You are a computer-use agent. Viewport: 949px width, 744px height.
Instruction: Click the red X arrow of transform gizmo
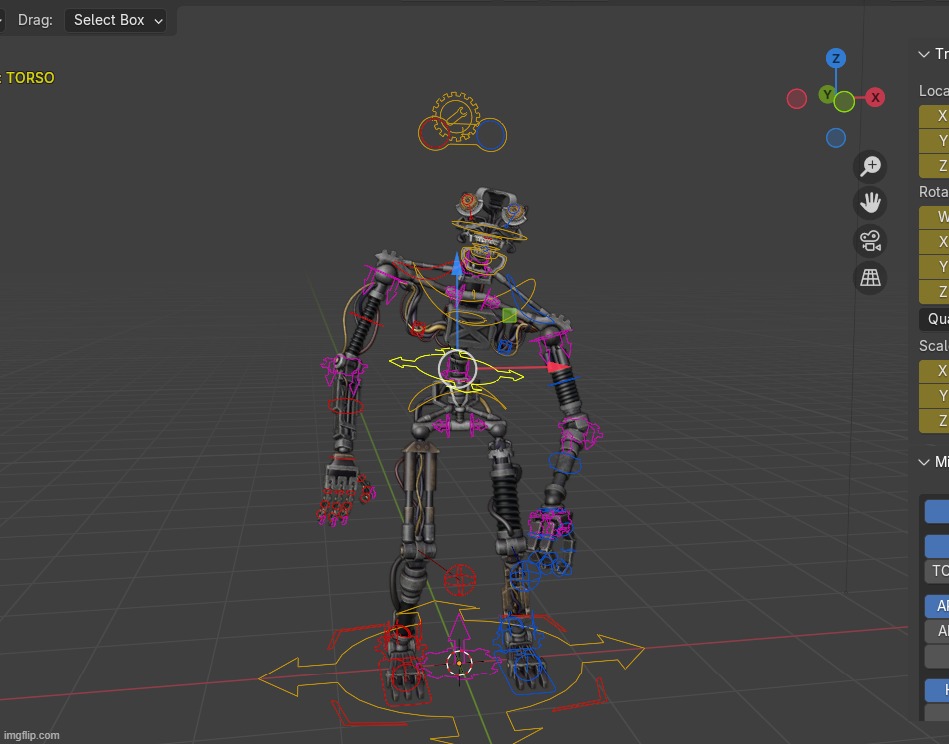coord(558,367)
